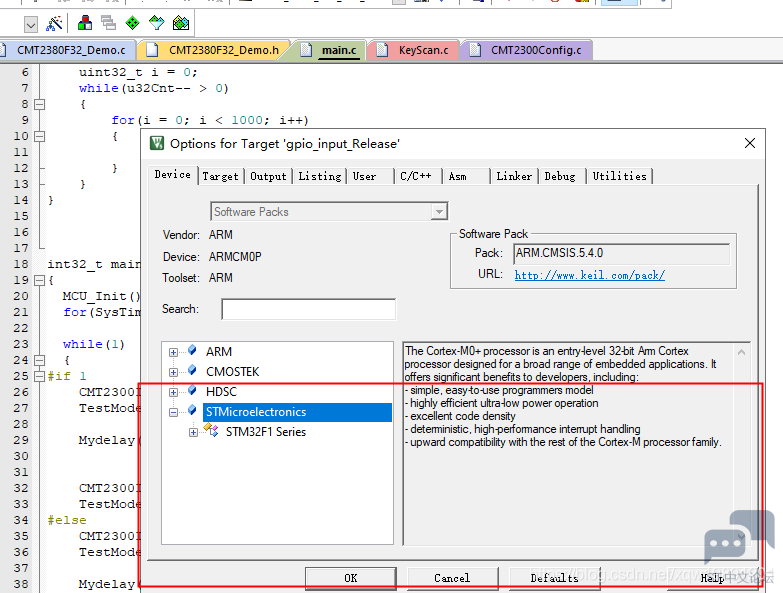Click the Defaults button
Screen dimensions: 783x593
tap(554, 578)
